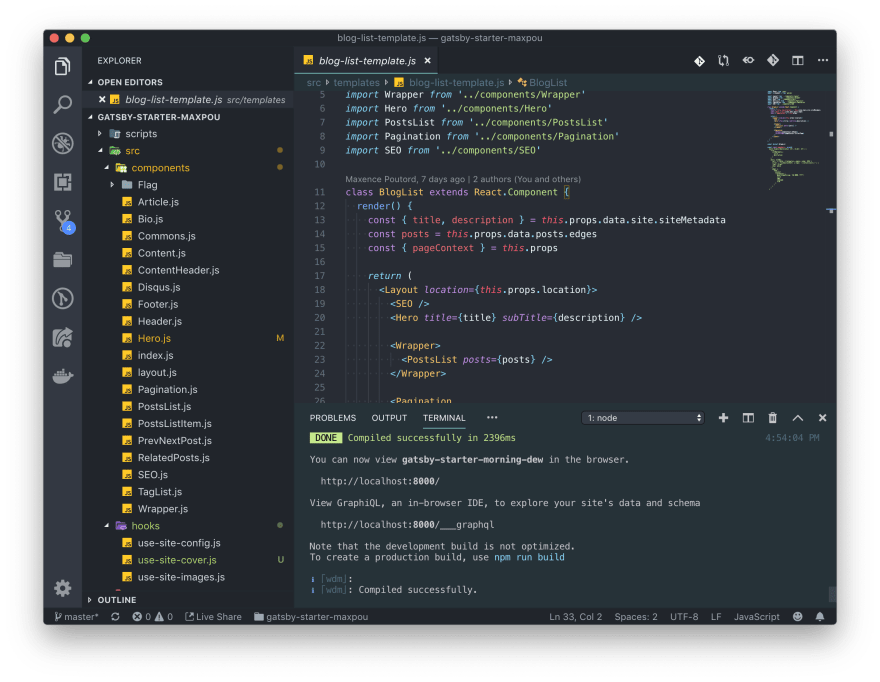Open Pagination.js in file tree

pyautogui.click(x=188, y=389)
